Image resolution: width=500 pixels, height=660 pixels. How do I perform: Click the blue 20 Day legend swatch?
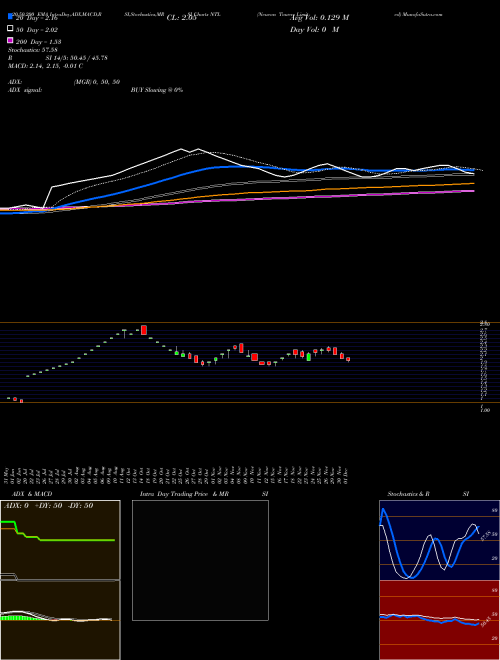tap(10, 16)
